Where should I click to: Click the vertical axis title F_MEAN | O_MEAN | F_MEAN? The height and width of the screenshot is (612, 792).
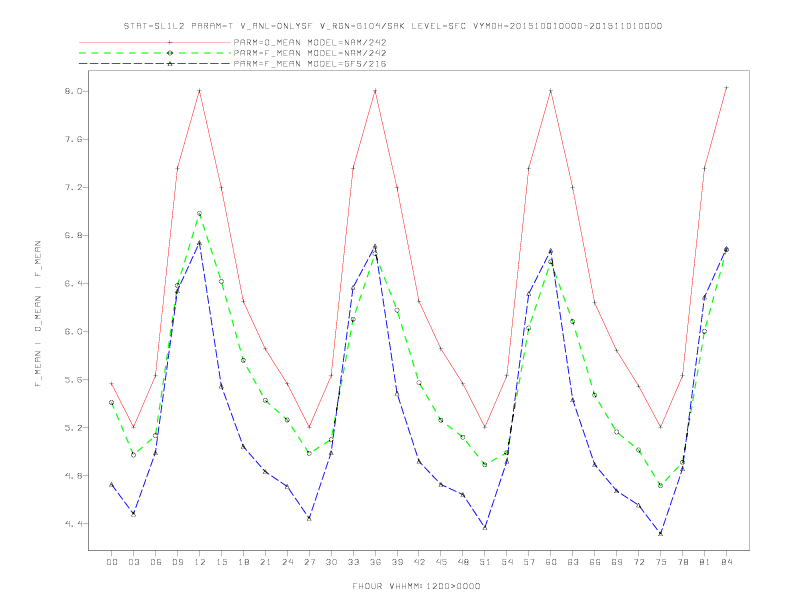click(x=38, y=314)
